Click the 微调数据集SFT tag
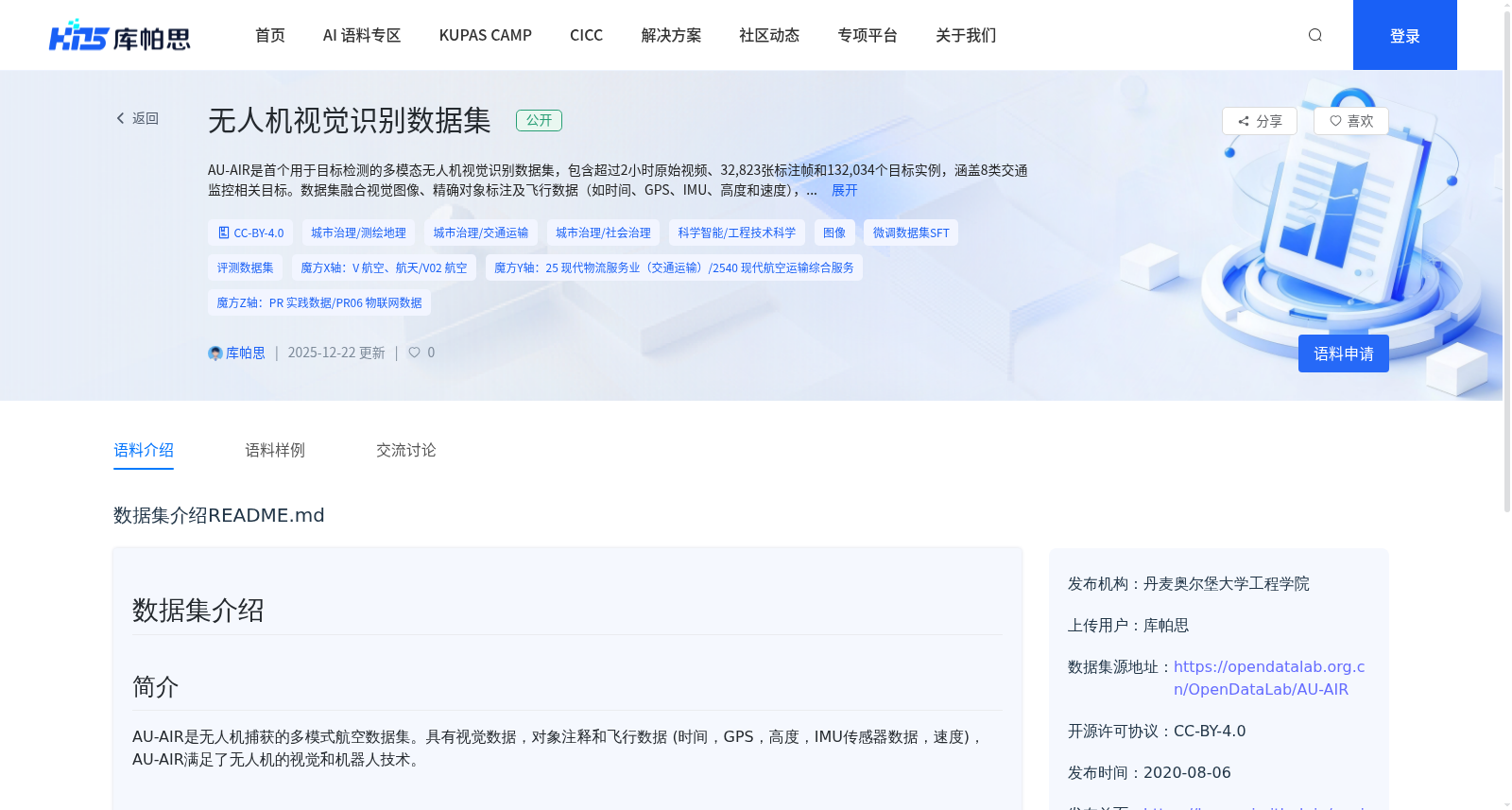 click(911, 233)
